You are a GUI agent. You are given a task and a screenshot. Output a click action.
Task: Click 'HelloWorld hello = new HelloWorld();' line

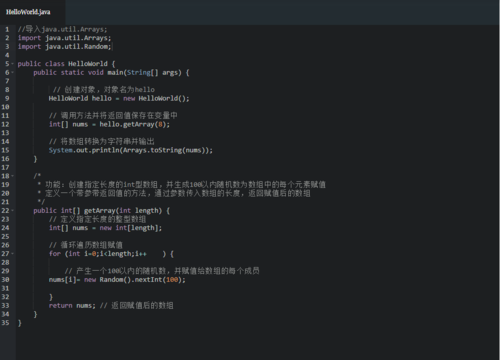click(x=119, y=98)
